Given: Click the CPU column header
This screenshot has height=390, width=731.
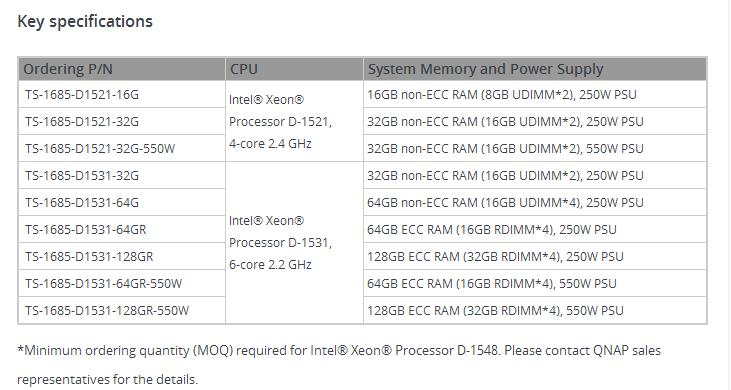Looking at the screenshot, I should 294,69.
